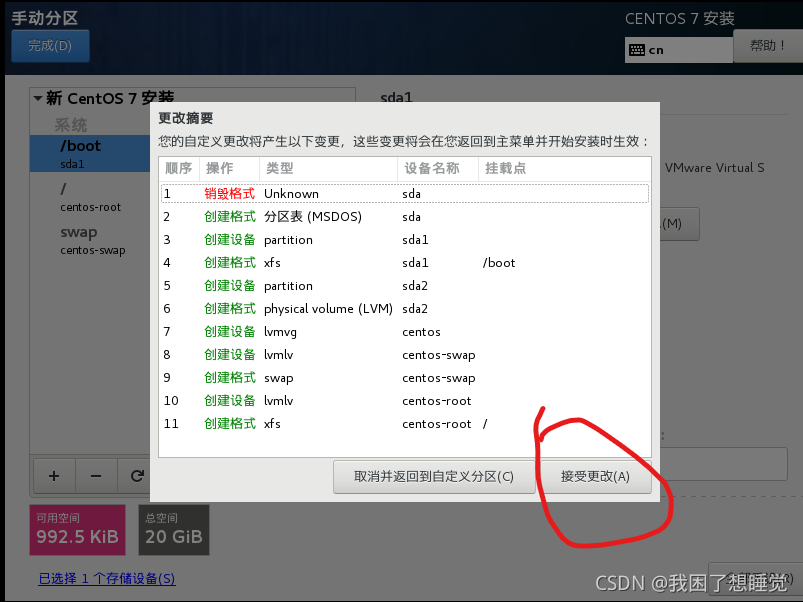Select the swap centos-swap partition entry

[90, 240]
